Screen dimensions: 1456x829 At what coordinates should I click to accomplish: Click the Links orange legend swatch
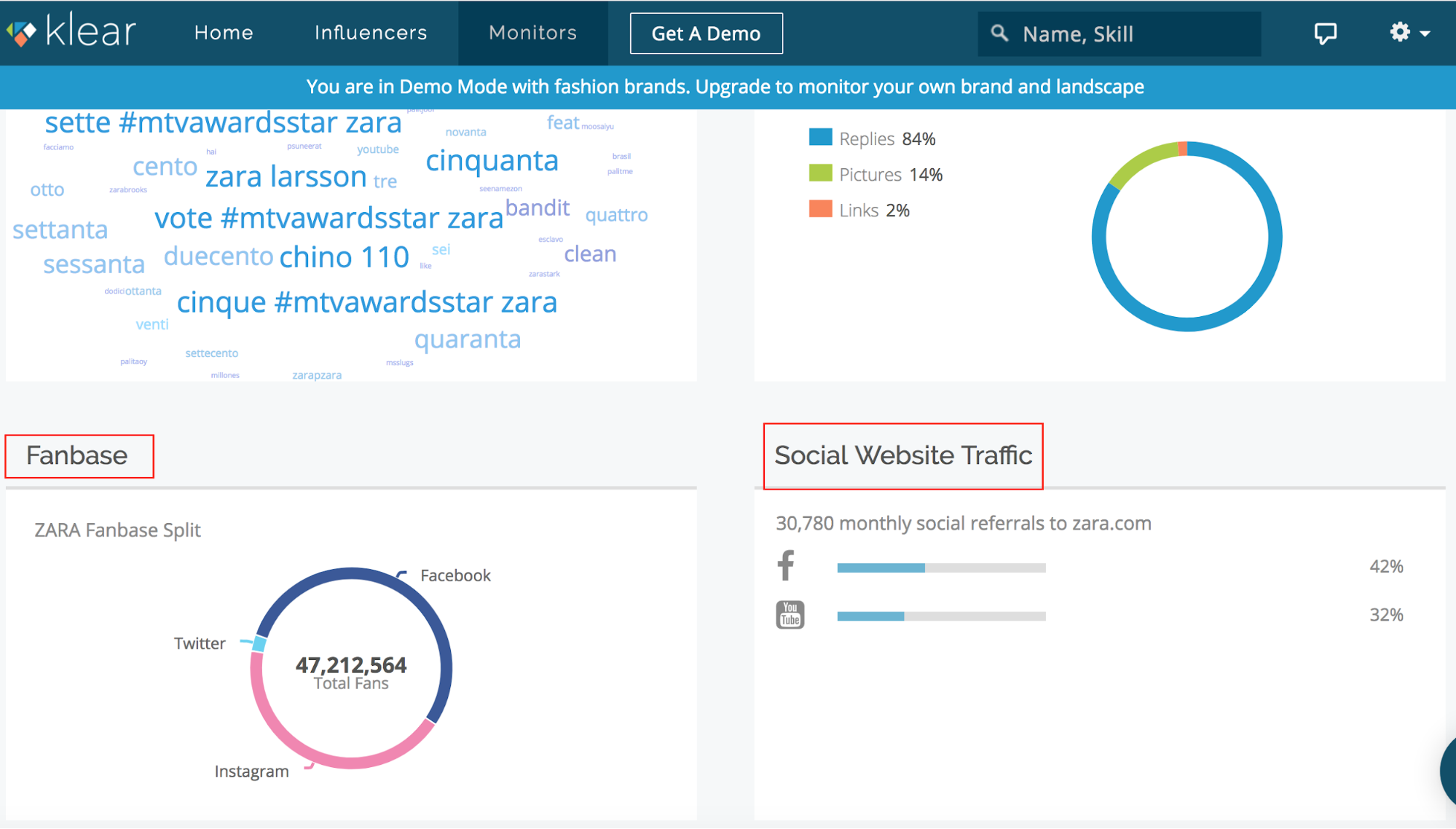click(821, 208)
